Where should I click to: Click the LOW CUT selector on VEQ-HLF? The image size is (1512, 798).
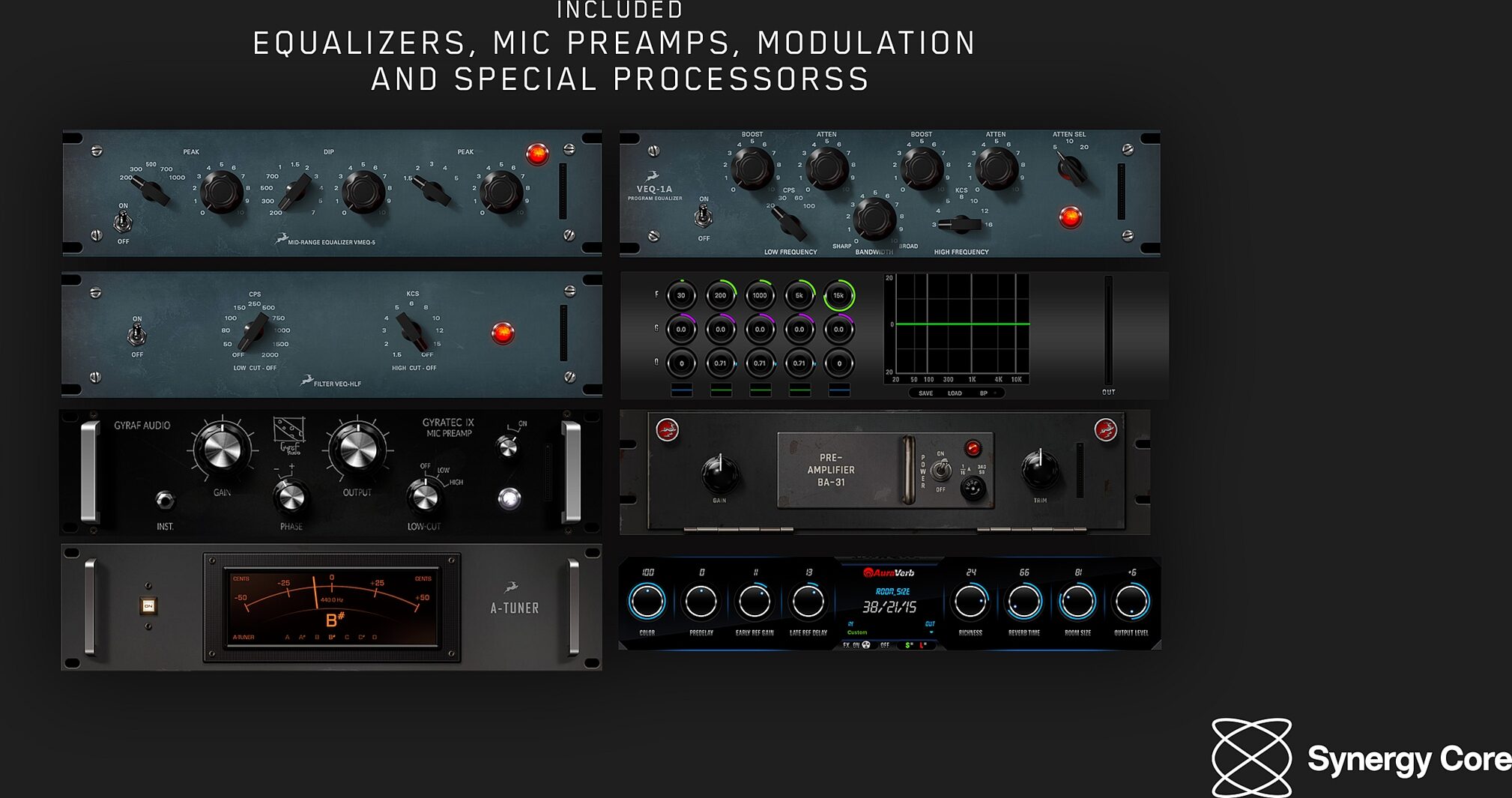point(252,331)
